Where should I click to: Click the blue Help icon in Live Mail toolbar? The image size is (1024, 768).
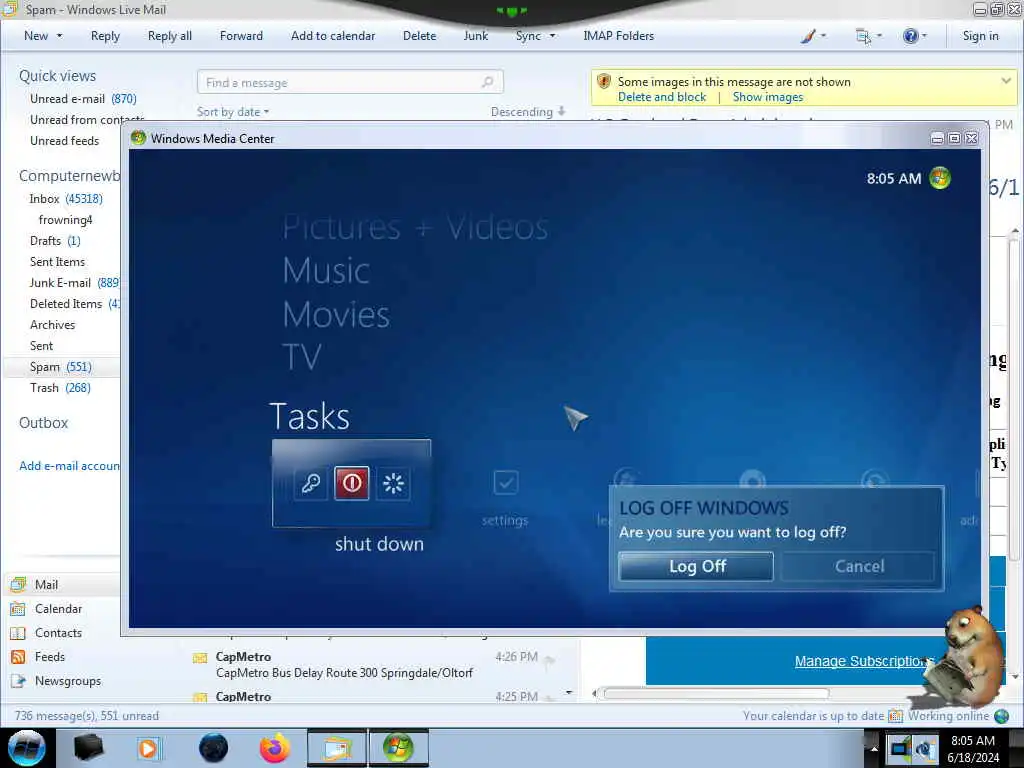click(910, 36)
